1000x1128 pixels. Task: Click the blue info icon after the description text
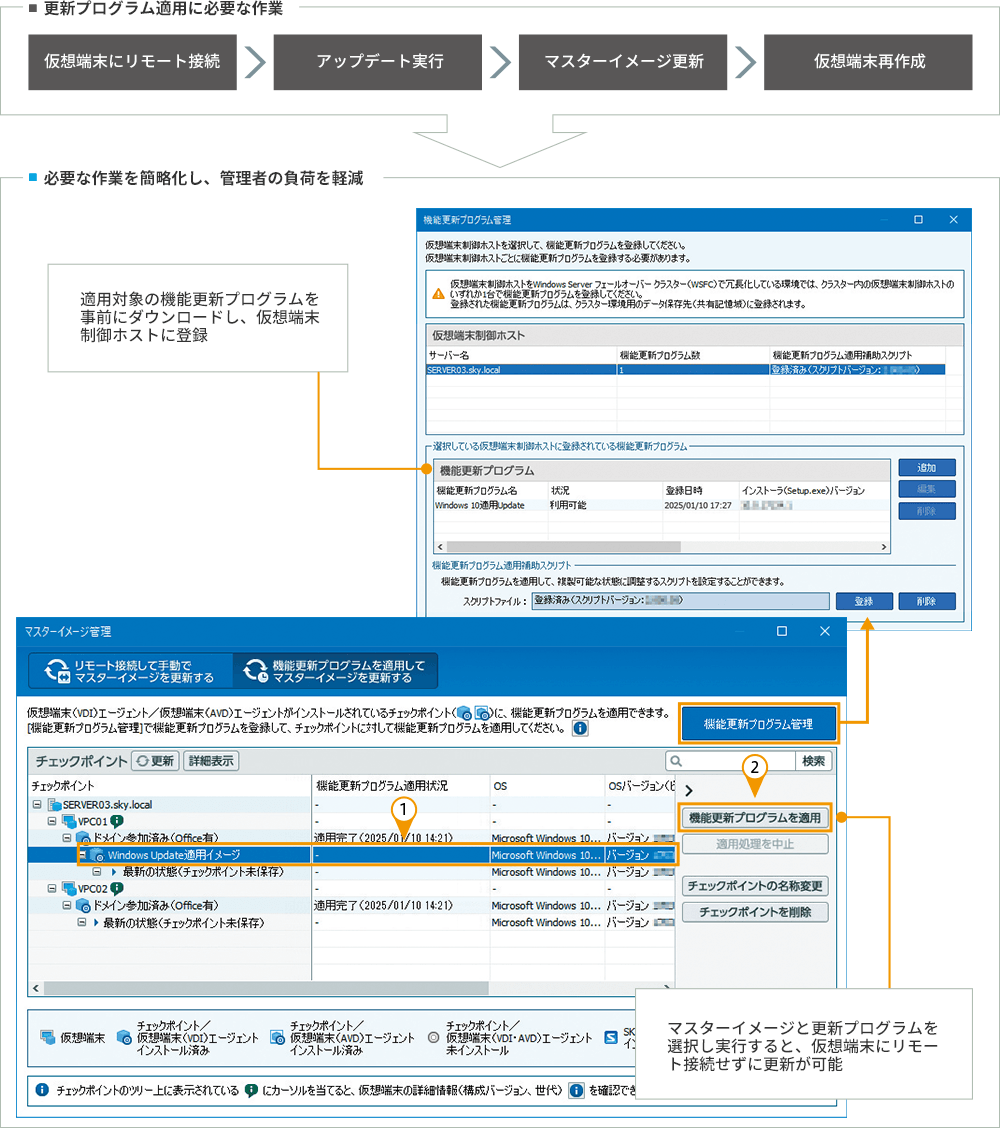coord(580,729)
